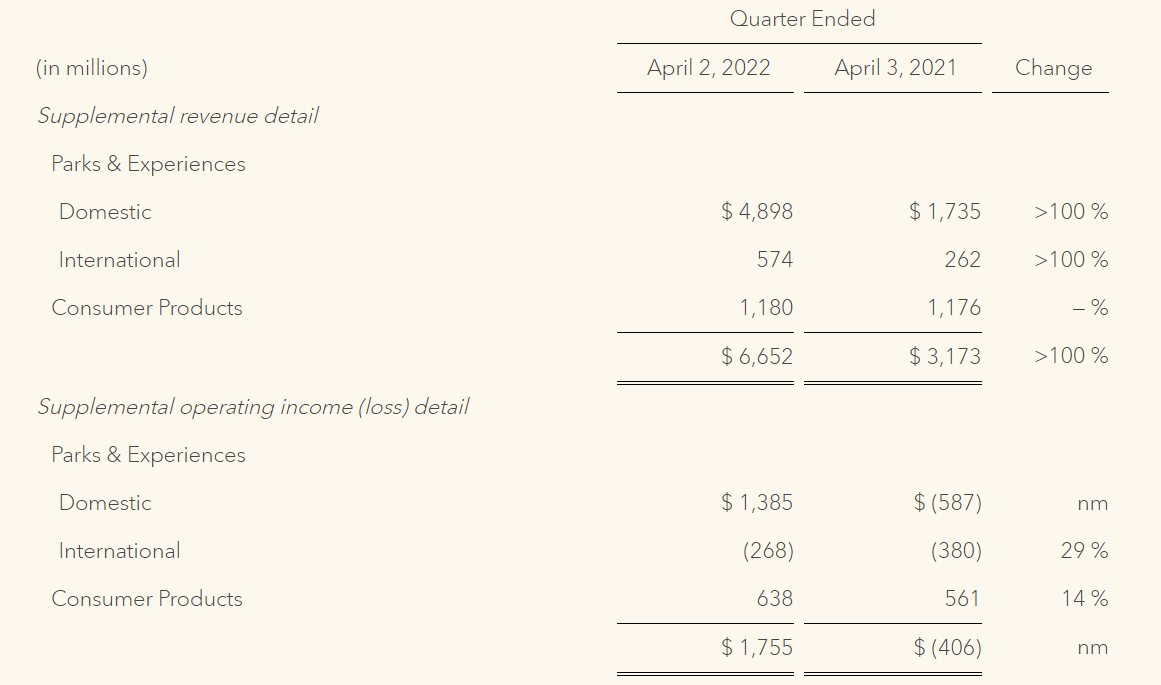The image size is (1161, 685).
Task: Click the Change column header
Action: tap(1053, 68)
